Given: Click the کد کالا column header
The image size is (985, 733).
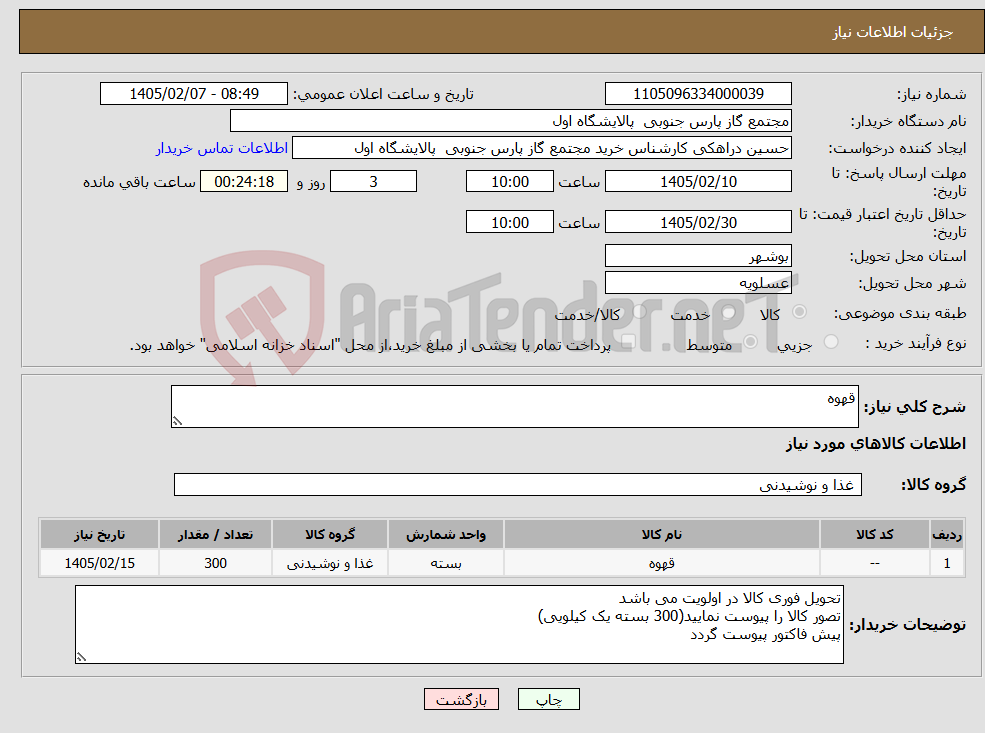Looking at the screenshot, I should point(874,535).
